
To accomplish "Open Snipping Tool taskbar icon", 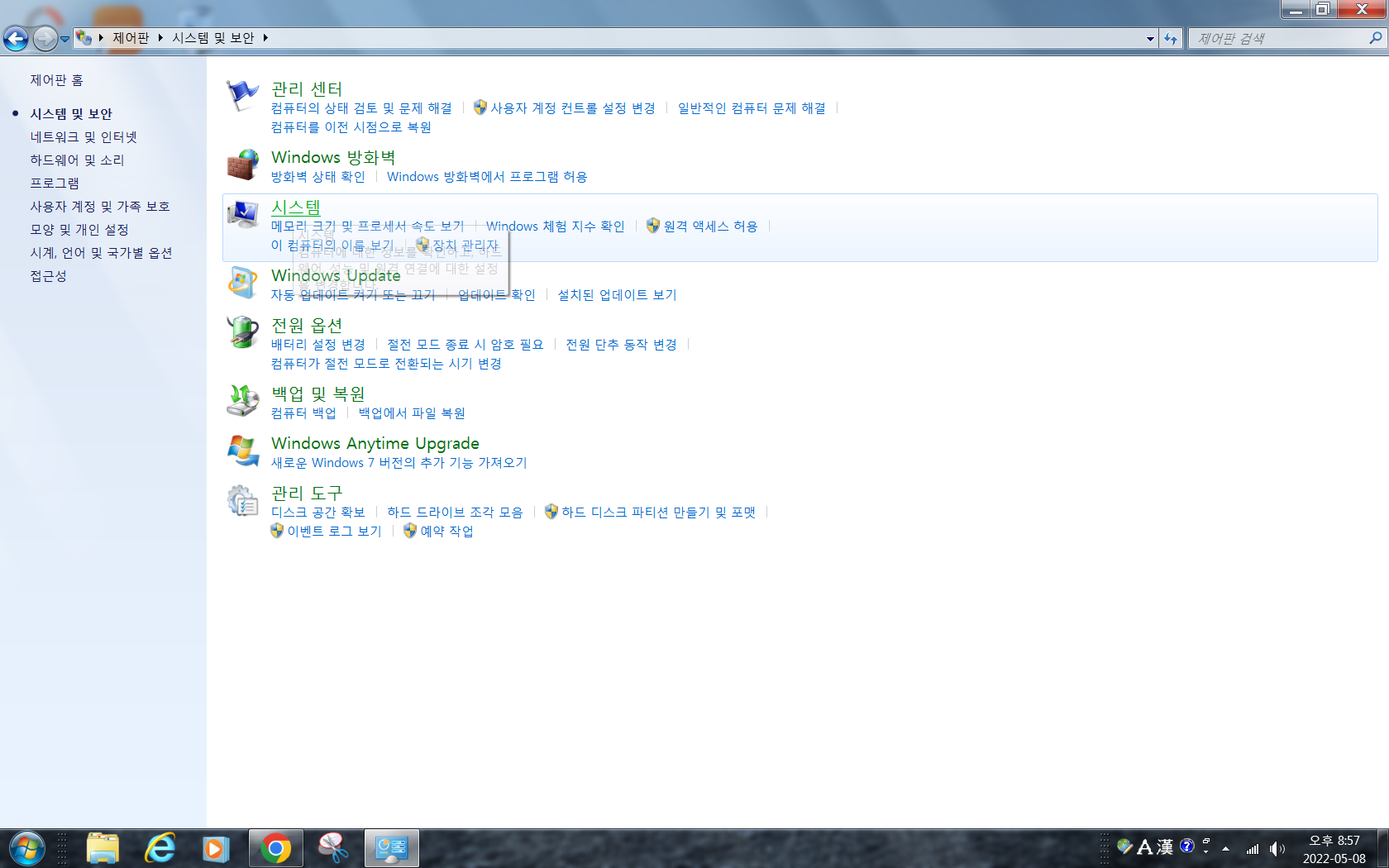I will pyautogui.click(x=333, y=848).
